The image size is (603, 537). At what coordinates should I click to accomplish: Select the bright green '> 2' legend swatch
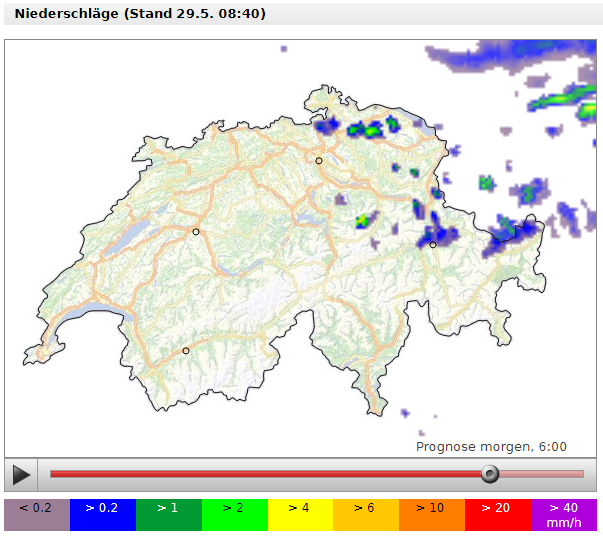click(x=234, y=514)
